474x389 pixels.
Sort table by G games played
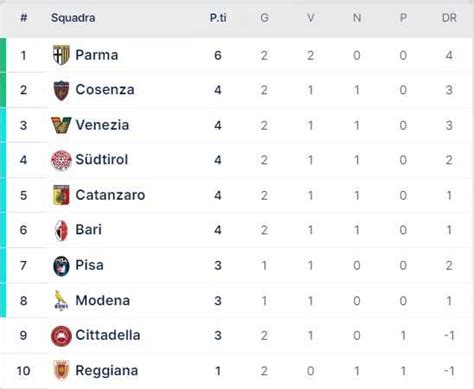coord(264,18)
